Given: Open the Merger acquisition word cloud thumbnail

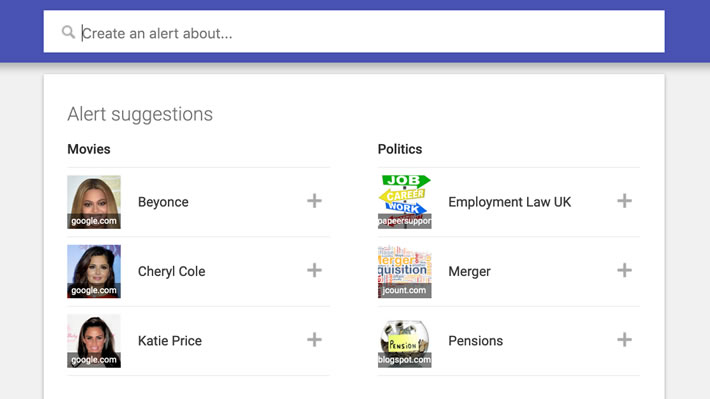Looking at the screenshot, I should [x=405, y=271].
